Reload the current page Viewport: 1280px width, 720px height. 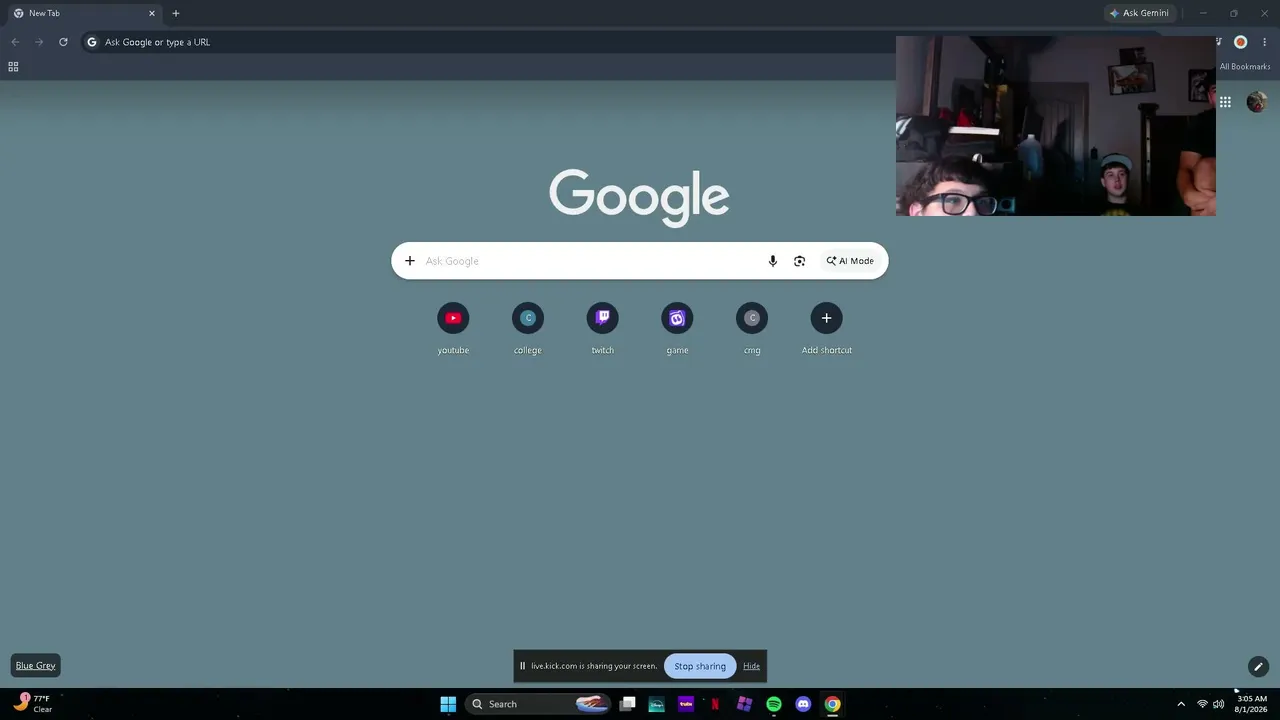(63, 42)
